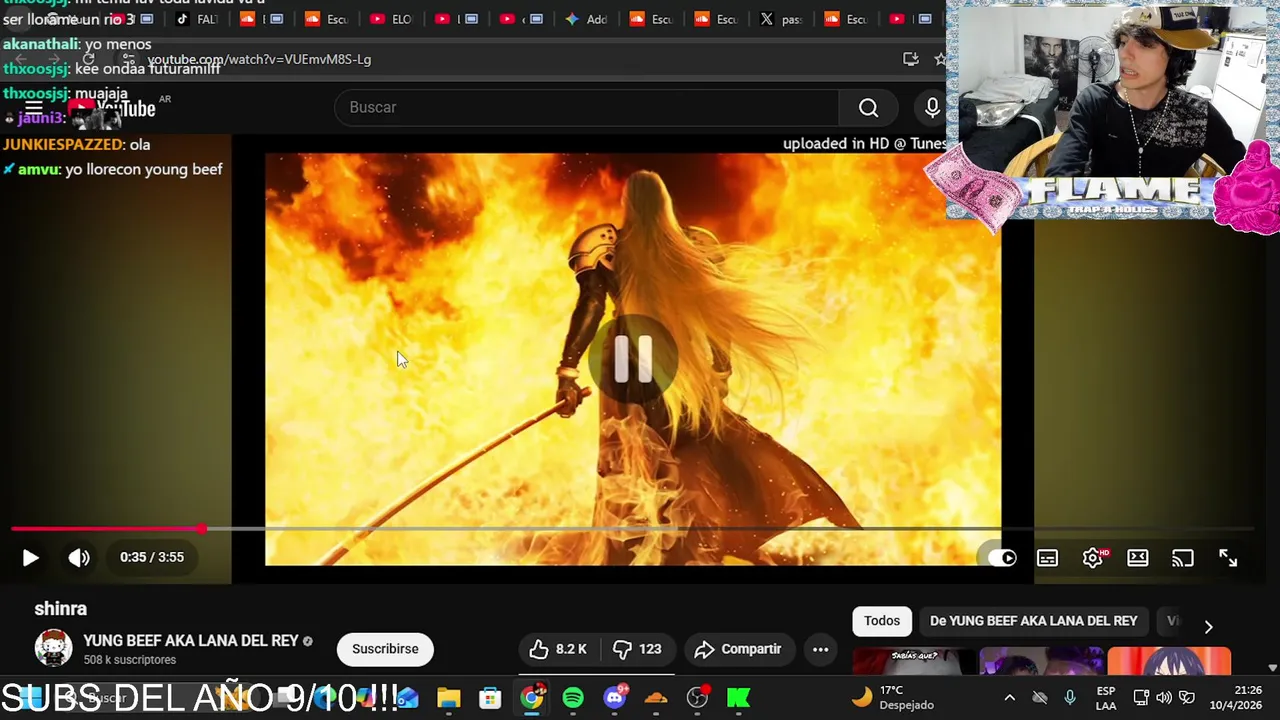Screen dimensions: 1280x720
Task: Like the video showing 8.2 K
Action: click(558, 649)
